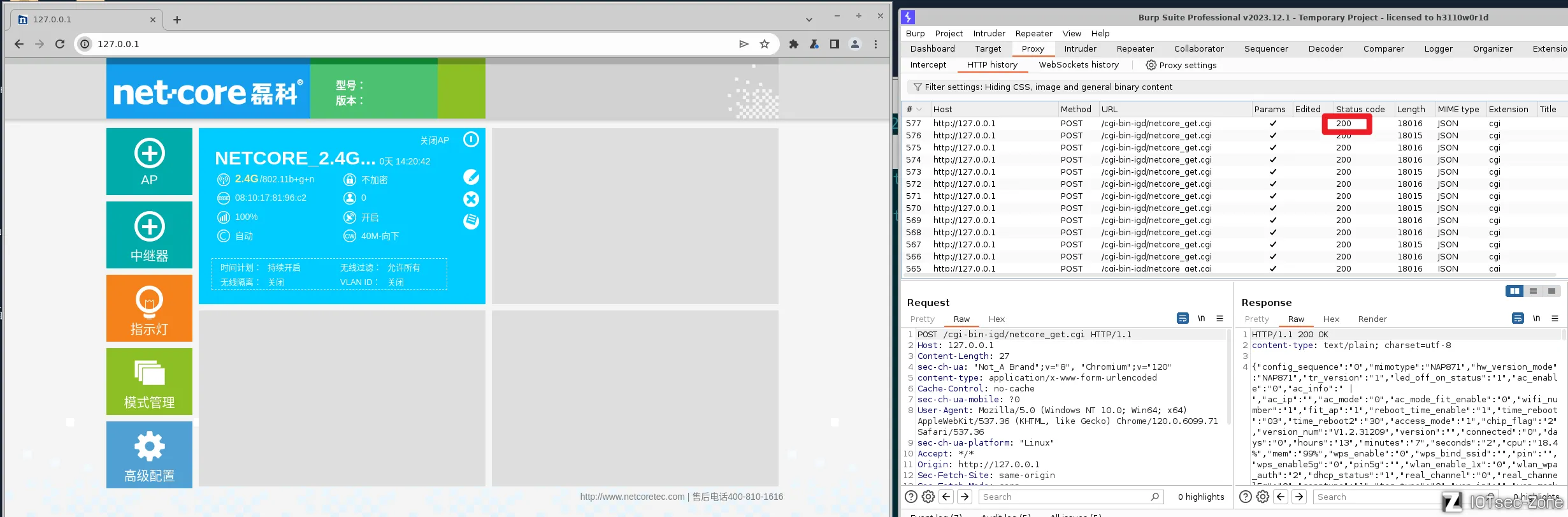The width and height of the screenshot is (1568, 517).
Task: Select stacked vertical layout button
Action: click(1533, 291)
